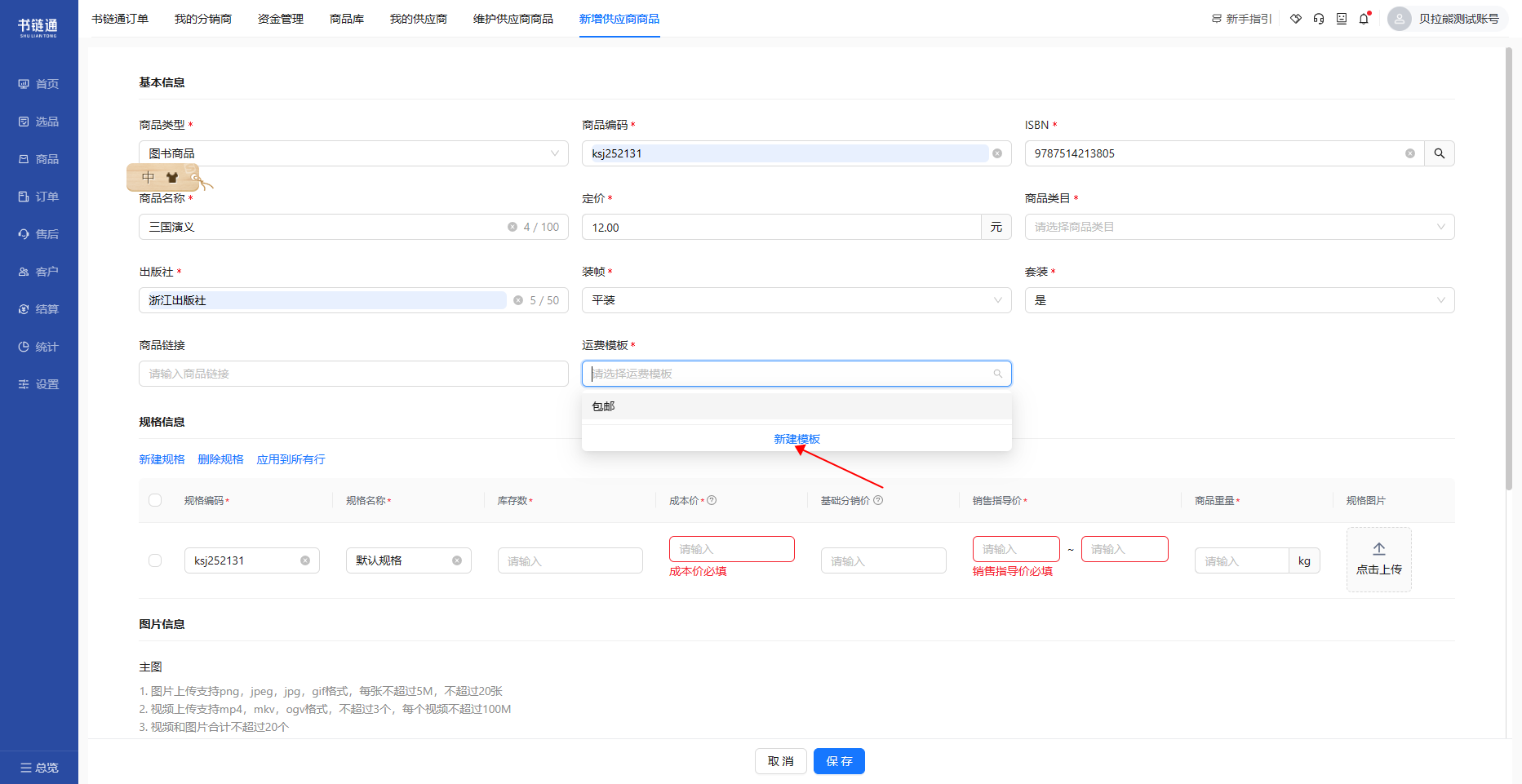Screen dimensions: 1522x784
Task: Switch to 维护供应商商品 tab
Action: tap(513, 19)
